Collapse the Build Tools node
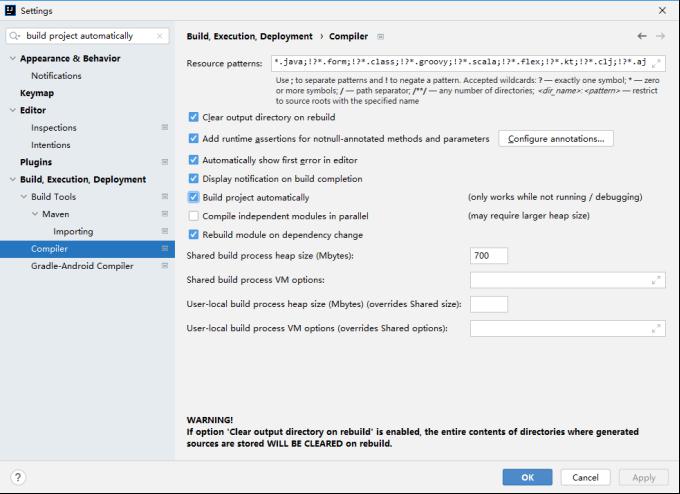The width and height of the screenshot is (680, 494). coord(24,196)
